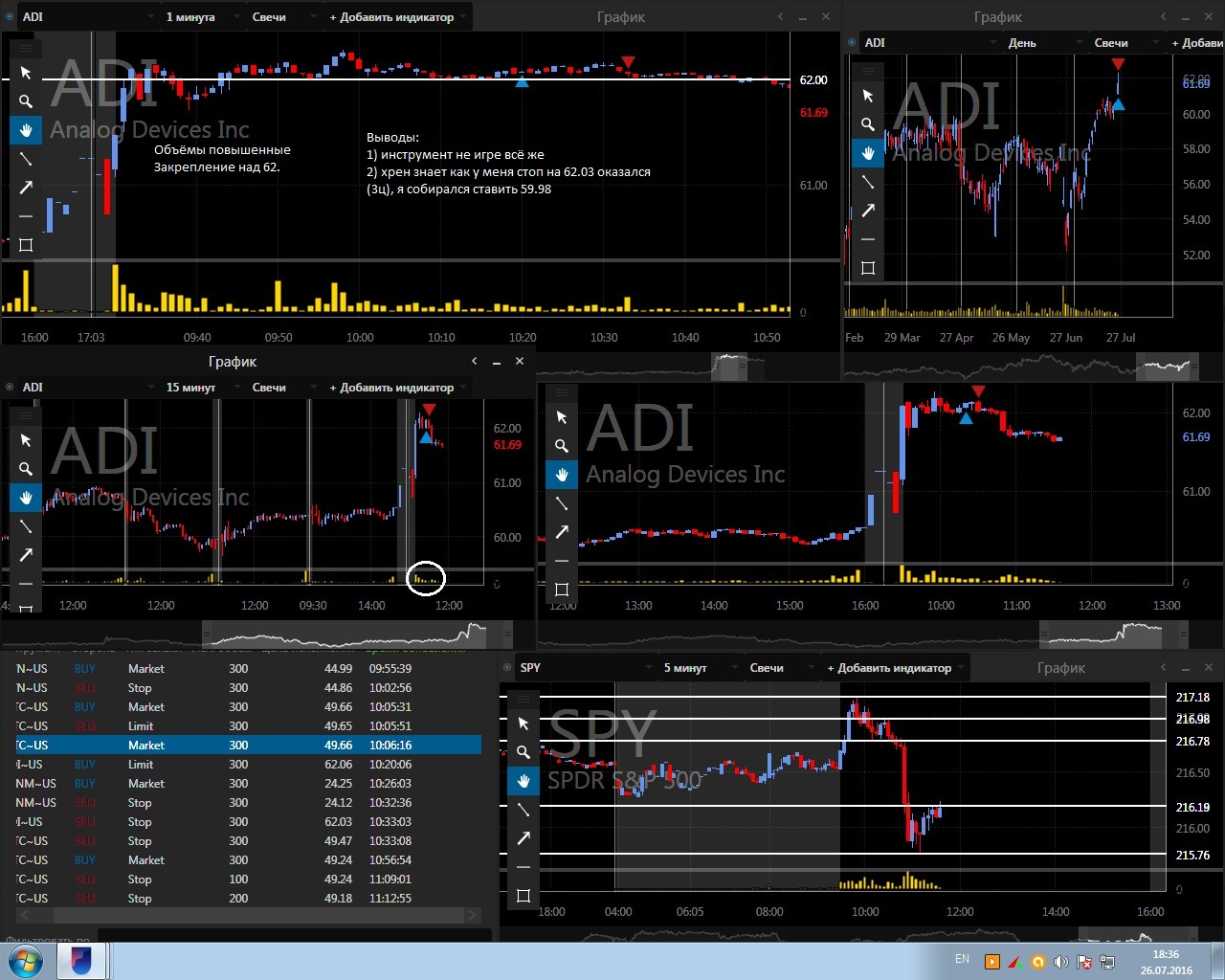Viewport: 1225px width, 980px height.
Task: Select horizontal line tool in SPY chart
Action: click(x=523, y=867)
